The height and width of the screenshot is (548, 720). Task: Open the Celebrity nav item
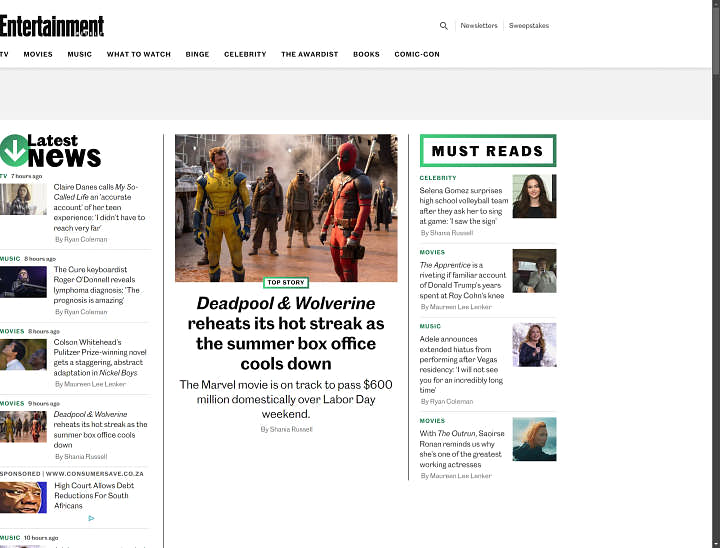tap(245, 54)
